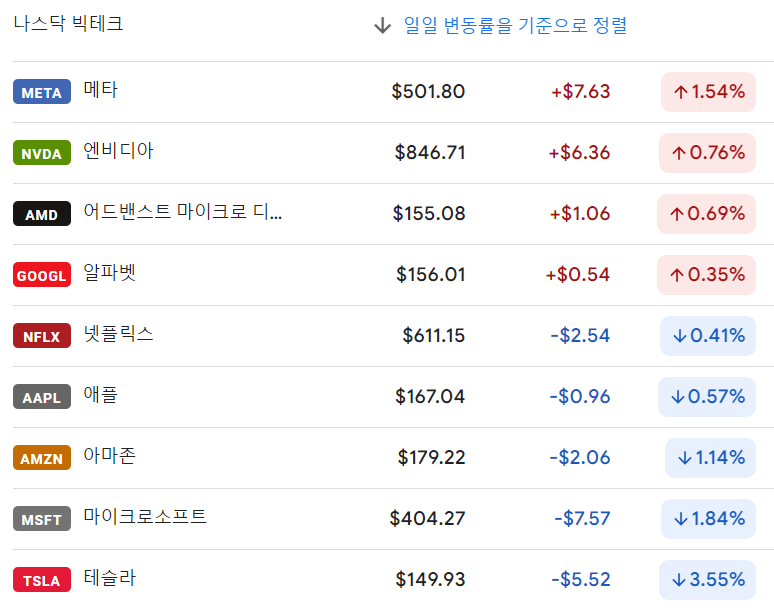
Task: Click the NVDA ticker badge
Action: [x=41, y=153]
